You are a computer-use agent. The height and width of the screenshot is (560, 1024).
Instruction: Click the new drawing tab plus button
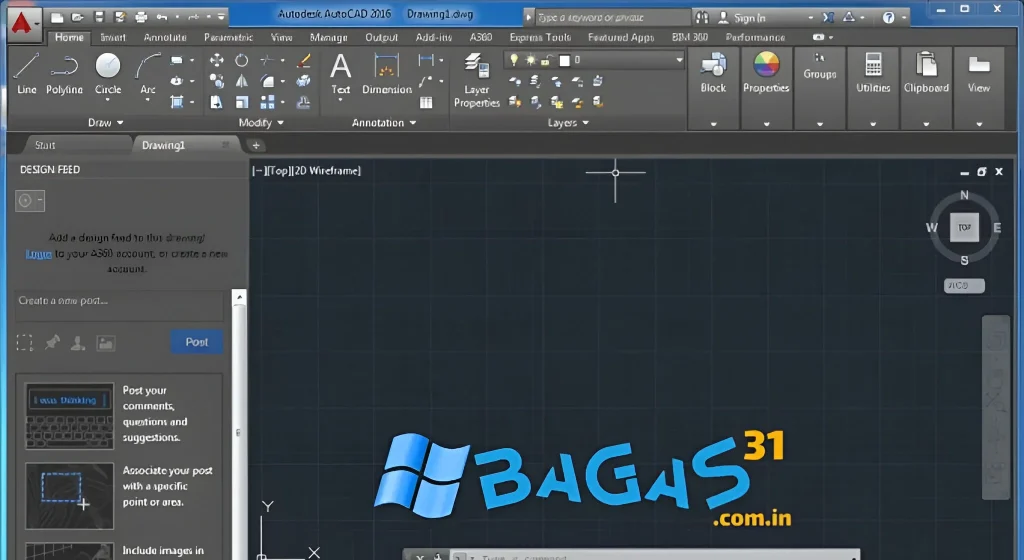pyautogui.click(x=256, y=145)
